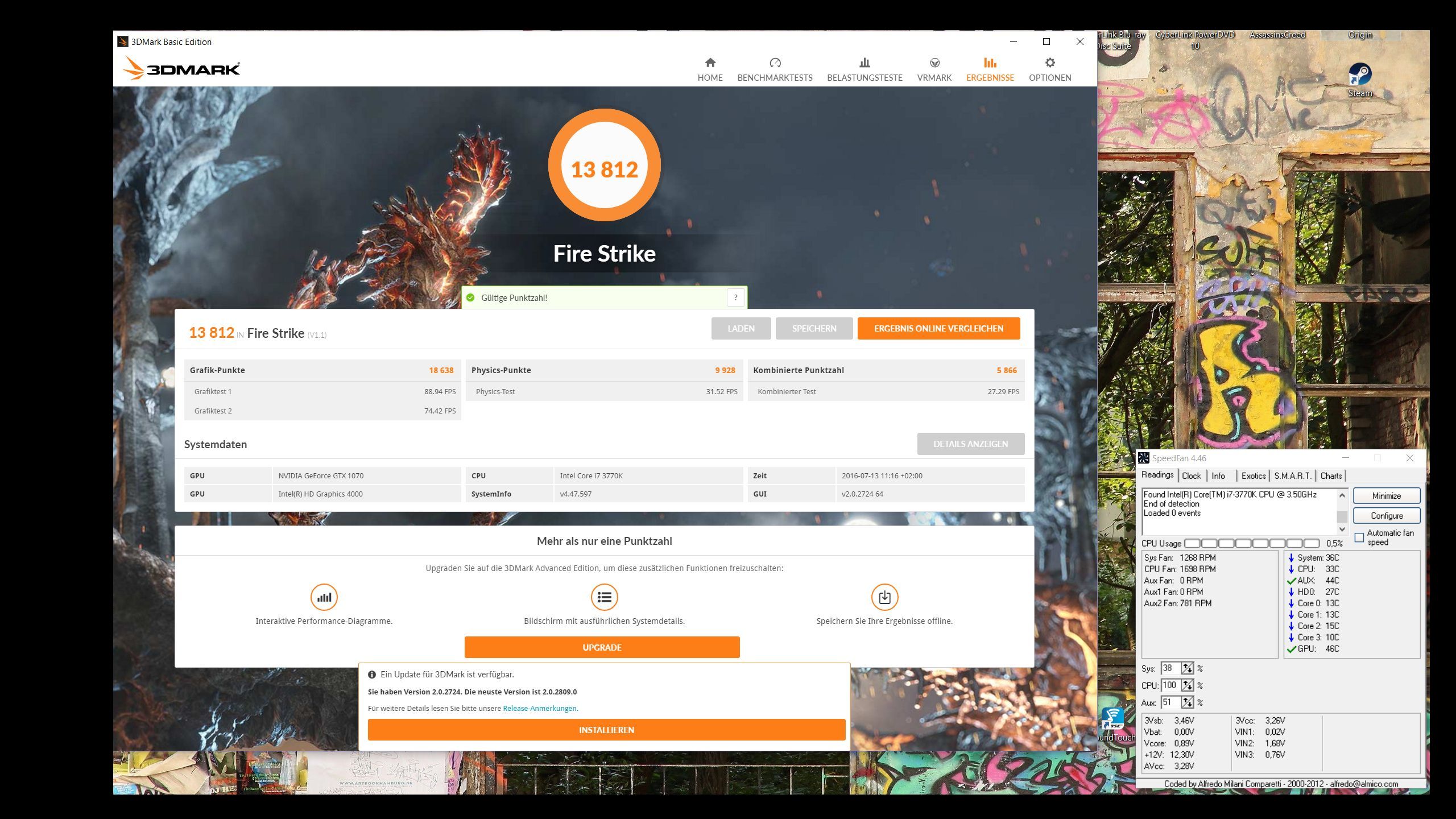Open the Benchmarktests gauge icon
This screenshot has height=819, width=1456.
[x=775, y=63]
